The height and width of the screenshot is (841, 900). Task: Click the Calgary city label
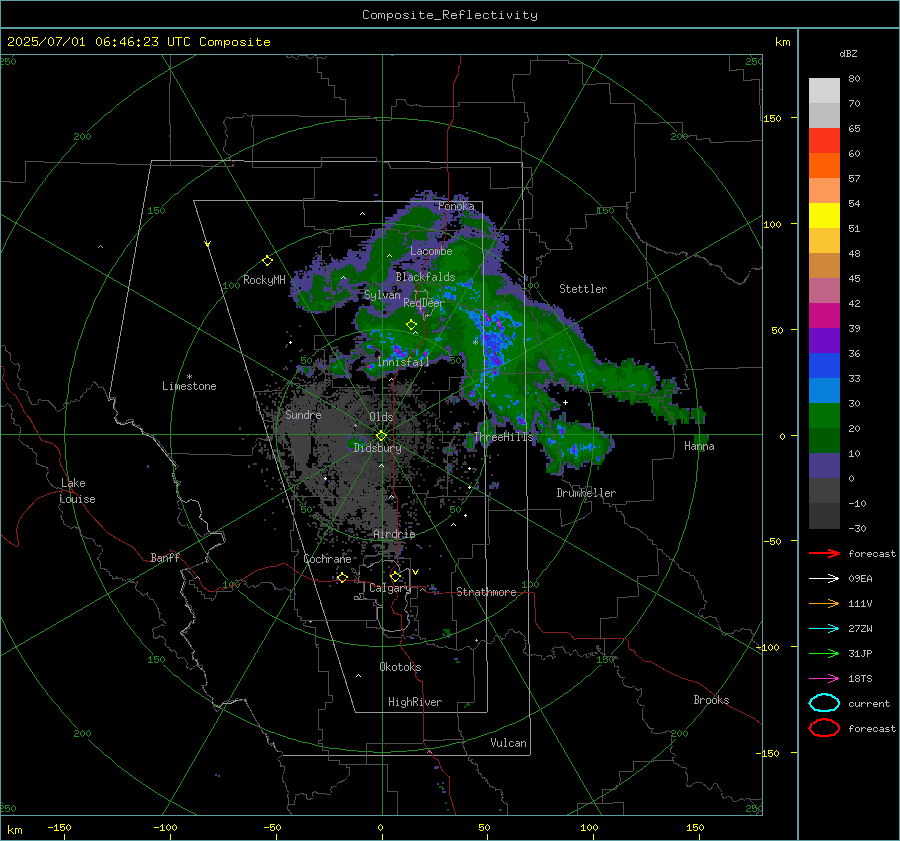click(x=390, y=588)
